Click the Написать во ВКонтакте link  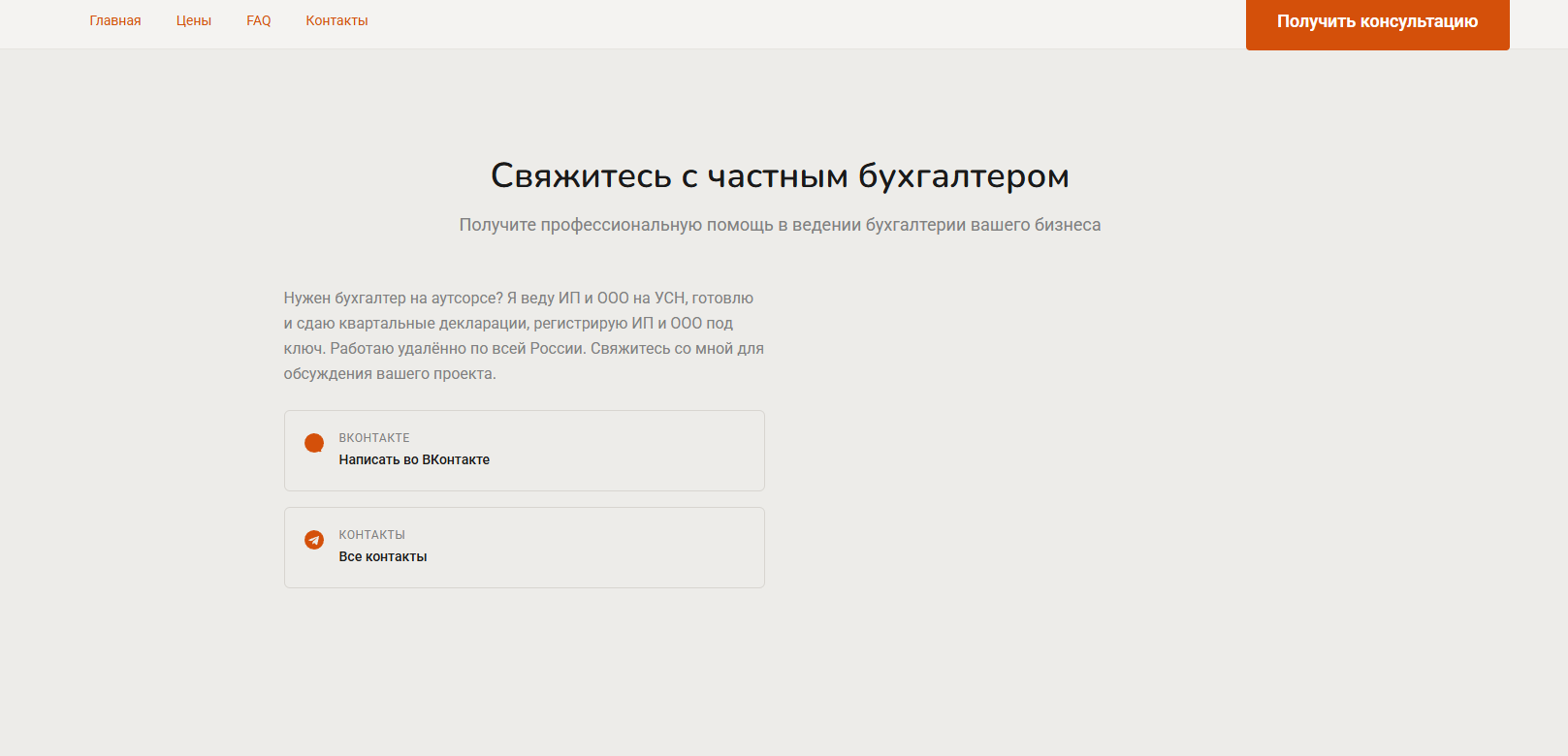tap(414, 459)
